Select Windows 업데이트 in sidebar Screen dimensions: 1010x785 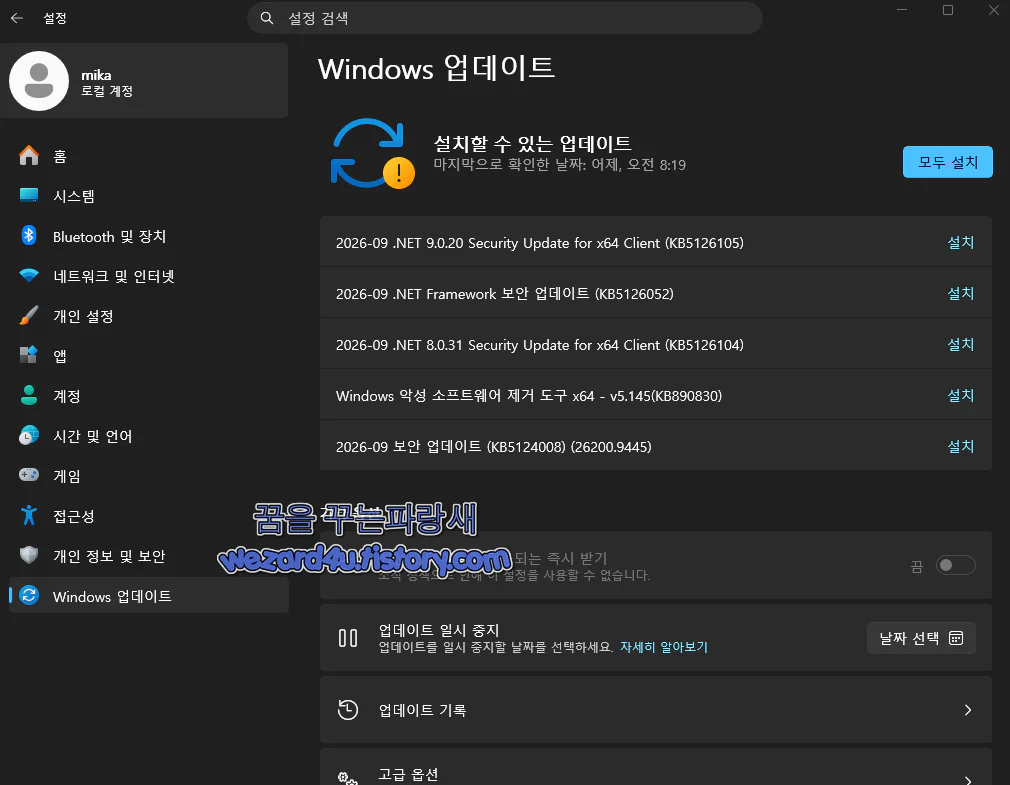[x=149, y=596]
